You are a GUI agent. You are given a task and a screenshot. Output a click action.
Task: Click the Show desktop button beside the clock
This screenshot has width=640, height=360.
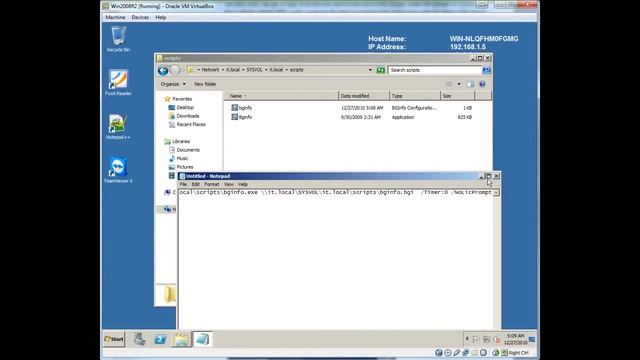click(x=532, y=339)
